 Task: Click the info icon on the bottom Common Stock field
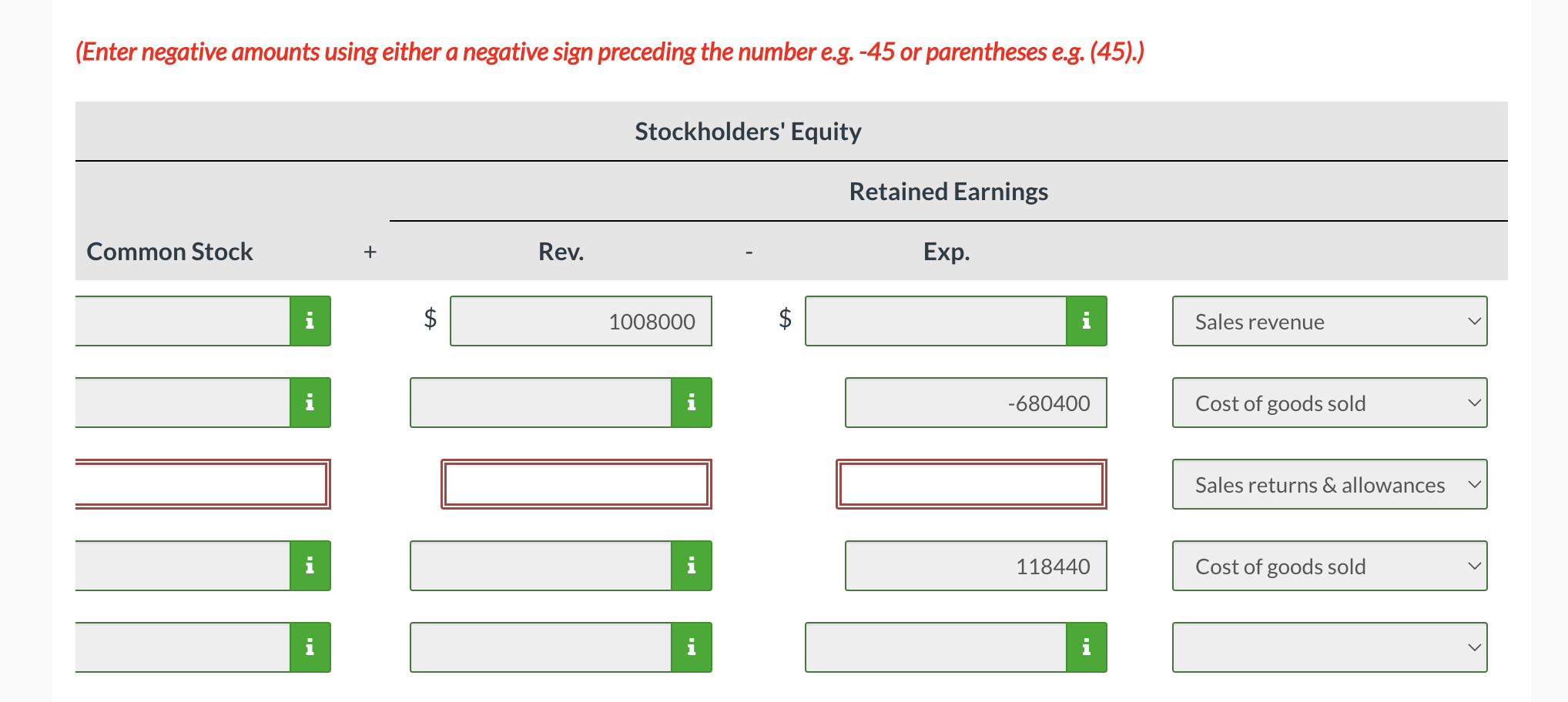click(x=309, y=647)
